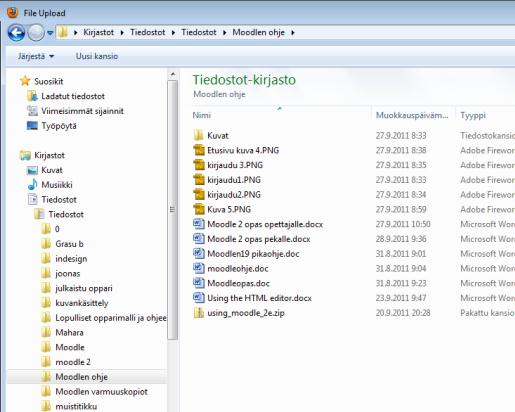This screenshot has height=412, width=515.
Task: Click date 27.9.2011 10:50 cell
Action: 403,224
